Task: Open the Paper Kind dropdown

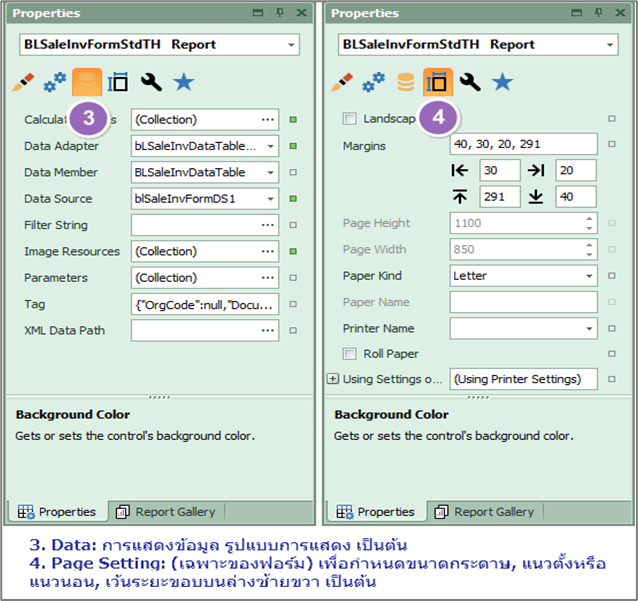Action: 589,275
